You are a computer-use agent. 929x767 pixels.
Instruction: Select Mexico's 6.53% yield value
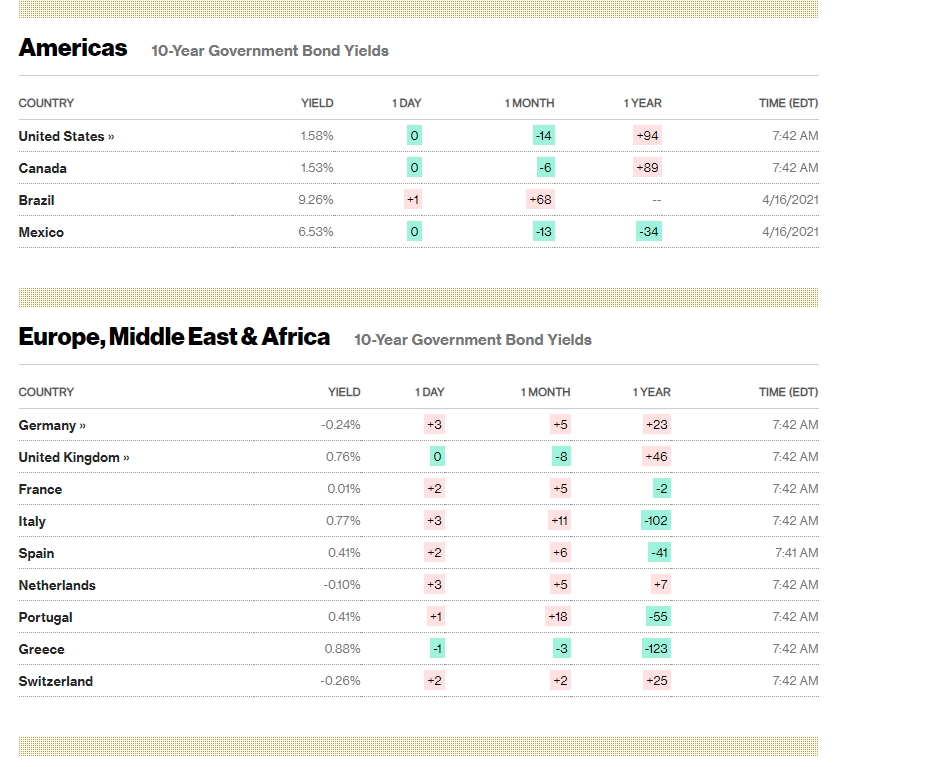click(316, 232)
